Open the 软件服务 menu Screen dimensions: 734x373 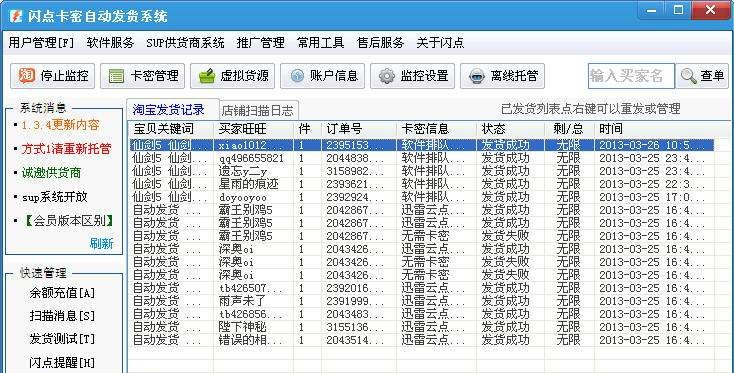click(x=110, y=43)
